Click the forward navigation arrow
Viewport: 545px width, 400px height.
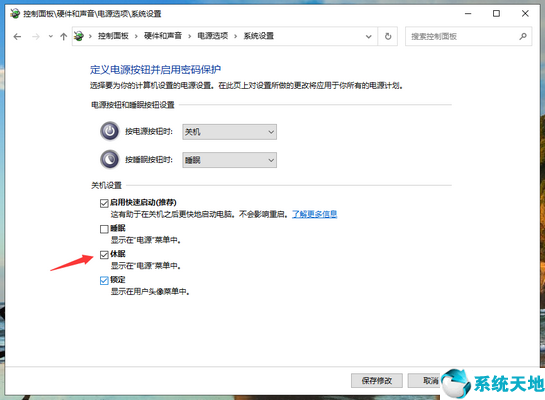(36, 36)
